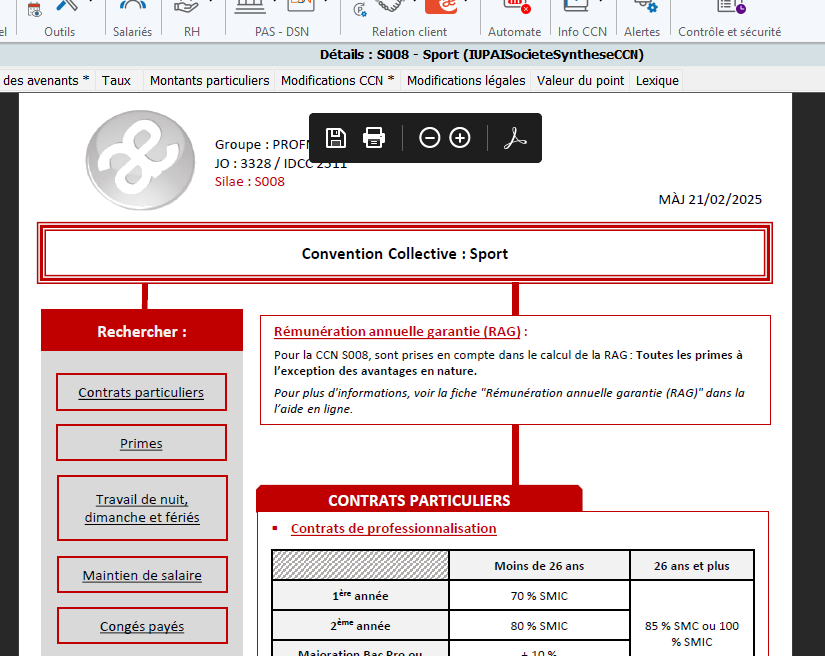
Task: Select the '1ère année' row label
Action: click(x=360, y=596)
